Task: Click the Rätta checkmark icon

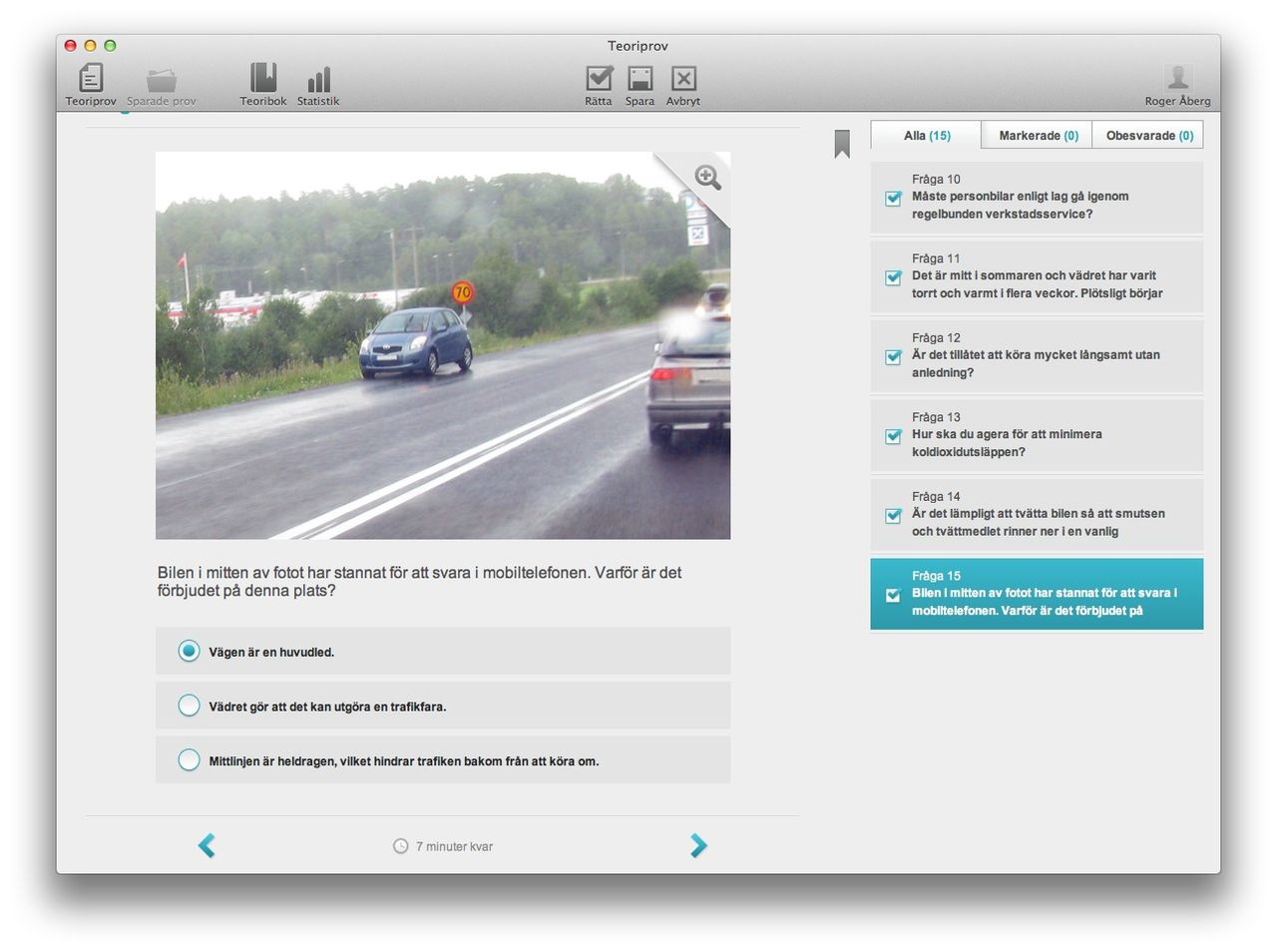Action: [599, 79]
